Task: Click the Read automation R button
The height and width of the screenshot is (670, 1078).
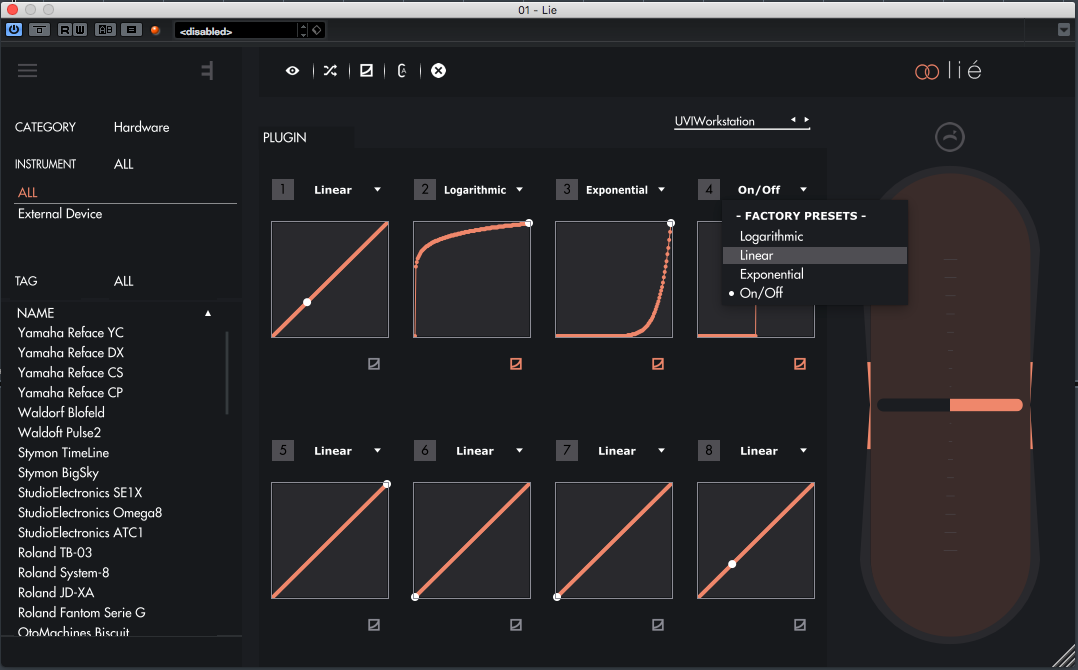Action: (x=65, y=30)
